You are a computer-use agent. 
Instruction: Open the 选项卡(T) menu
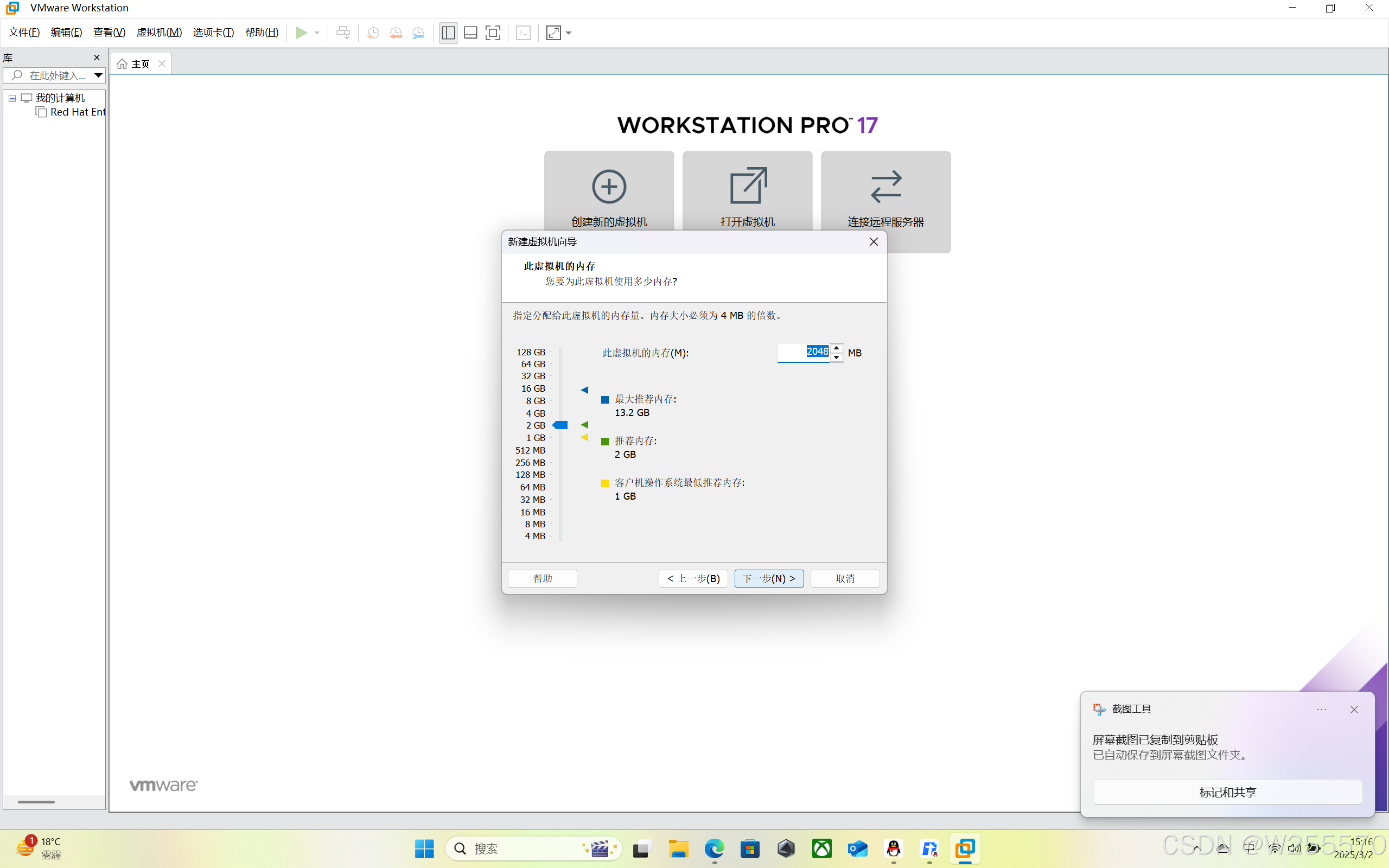tap(214, 32)
